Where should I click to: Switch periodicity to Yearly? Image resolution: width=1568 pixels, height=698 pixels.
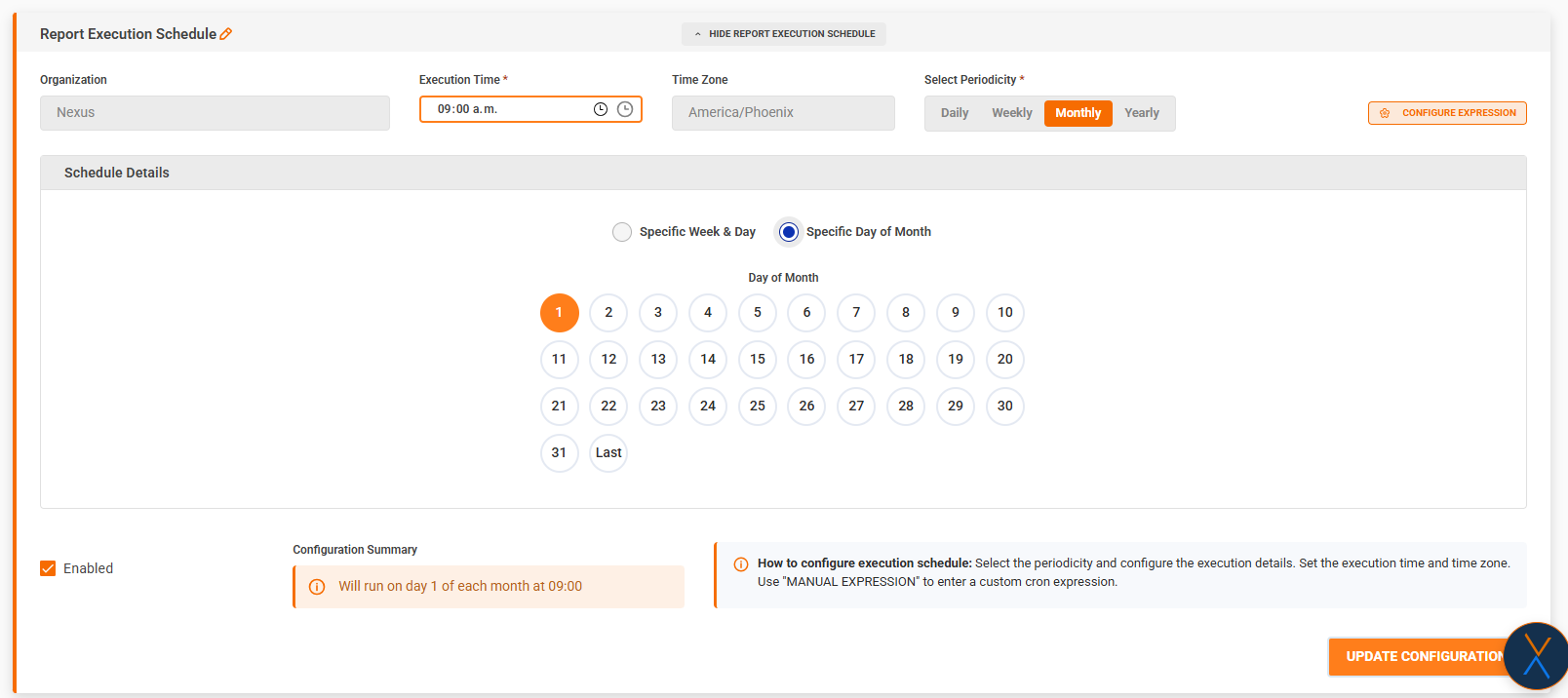1141,113
